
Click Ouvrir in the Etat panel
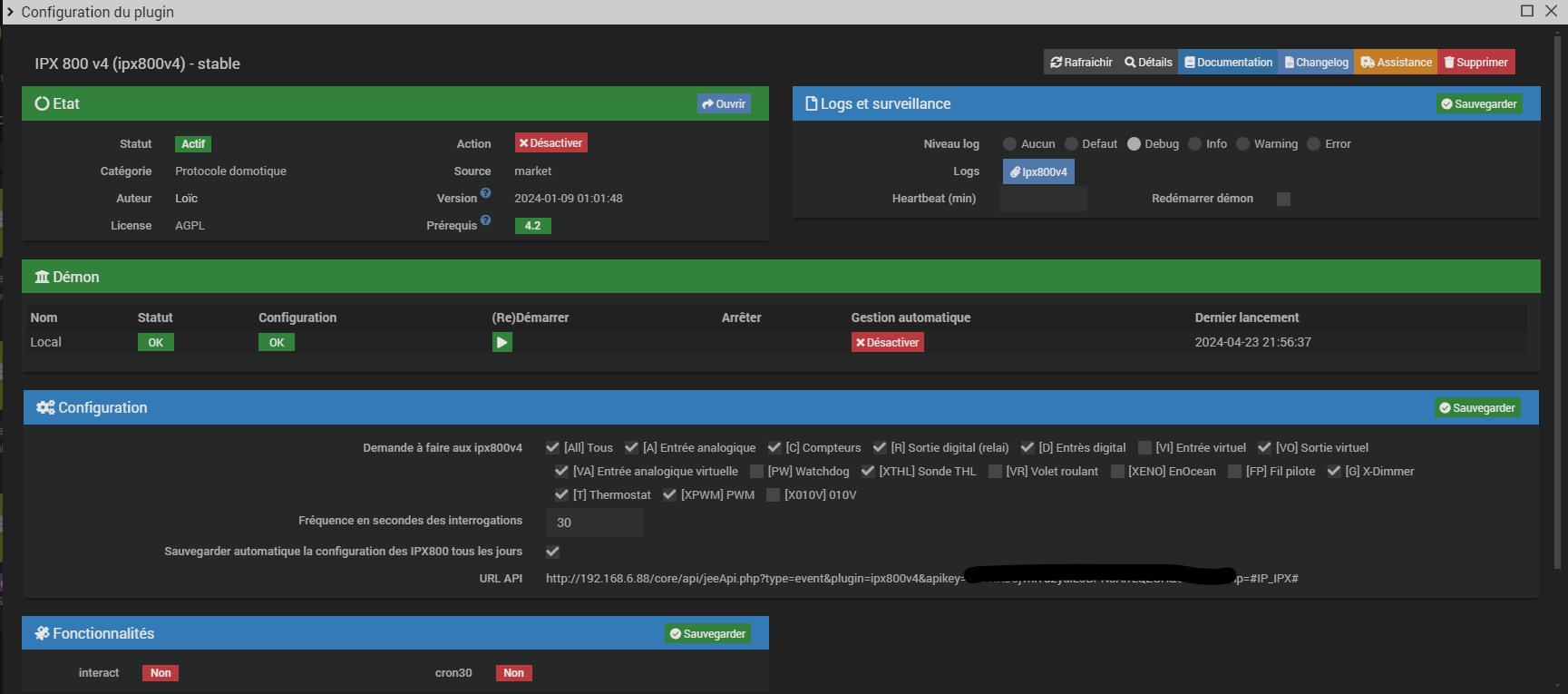(x=724, y=104)
